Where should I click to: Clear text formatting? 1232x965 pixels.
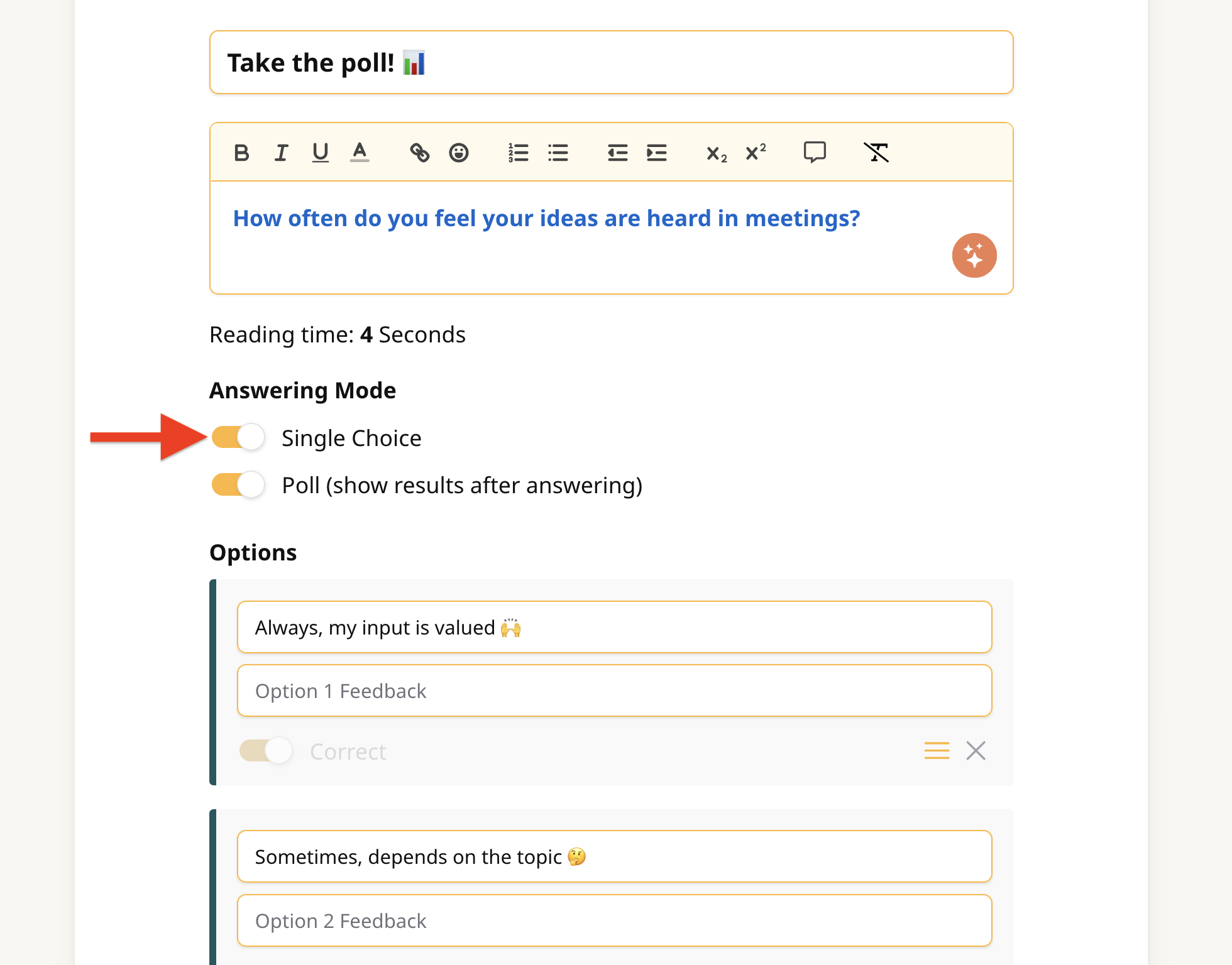click(x=876, y=152)
